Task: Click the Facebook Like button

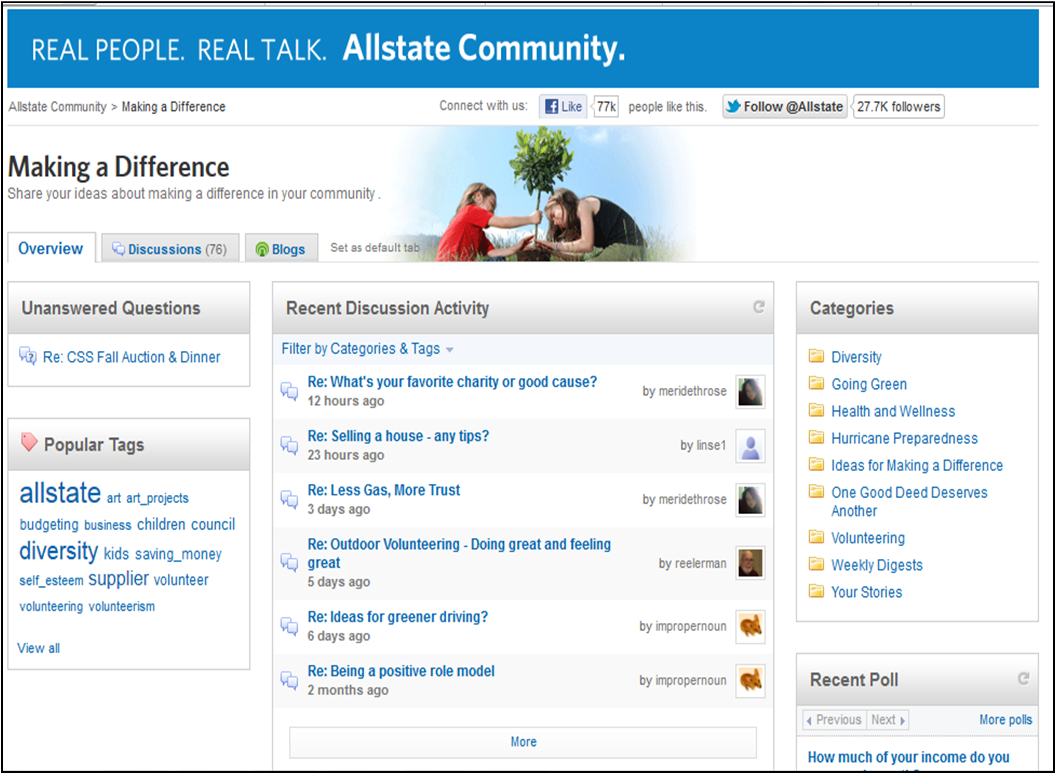Action: (563, 106)
